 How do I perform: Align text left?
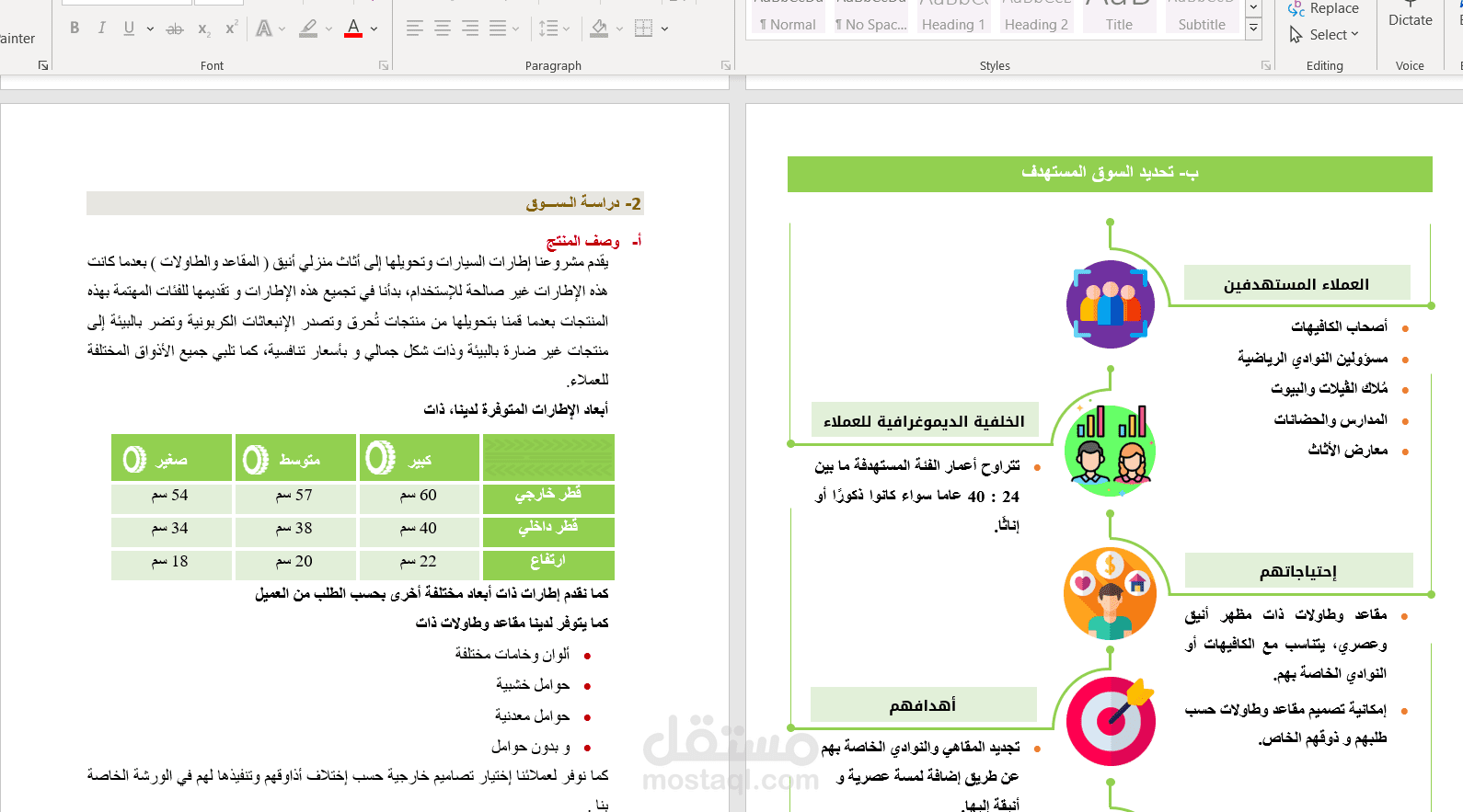[x=415, y=29]
